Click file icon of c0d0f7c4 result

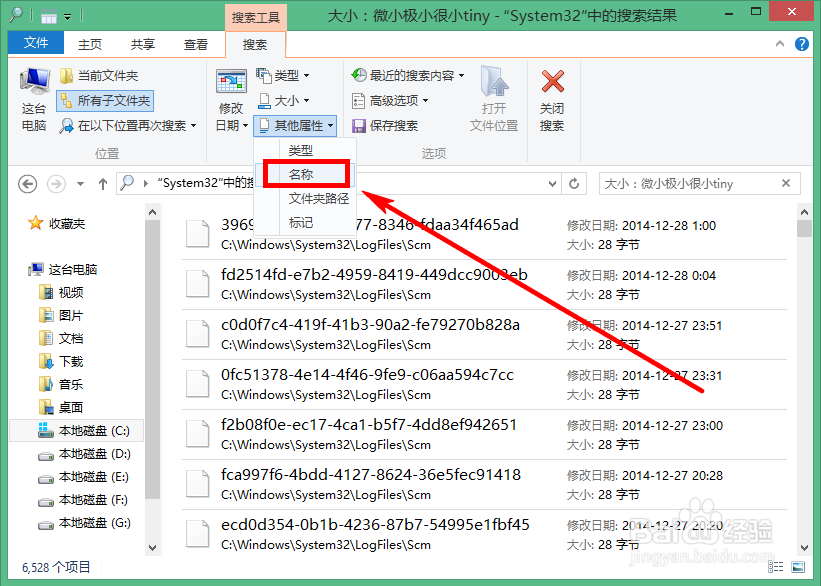pos(198,334)
